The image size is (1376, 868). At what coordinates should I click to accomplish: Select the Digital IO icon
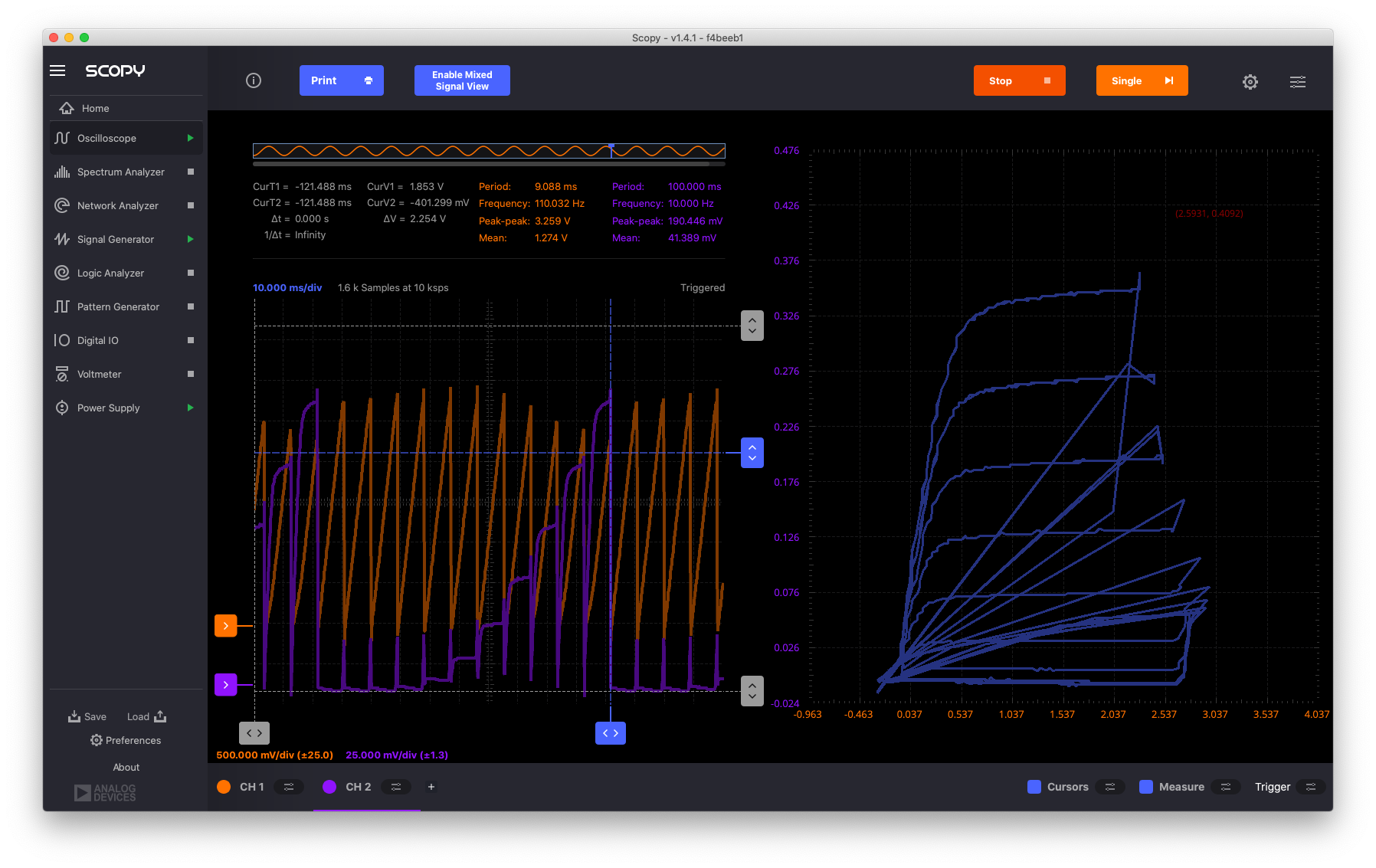point(62,340)
